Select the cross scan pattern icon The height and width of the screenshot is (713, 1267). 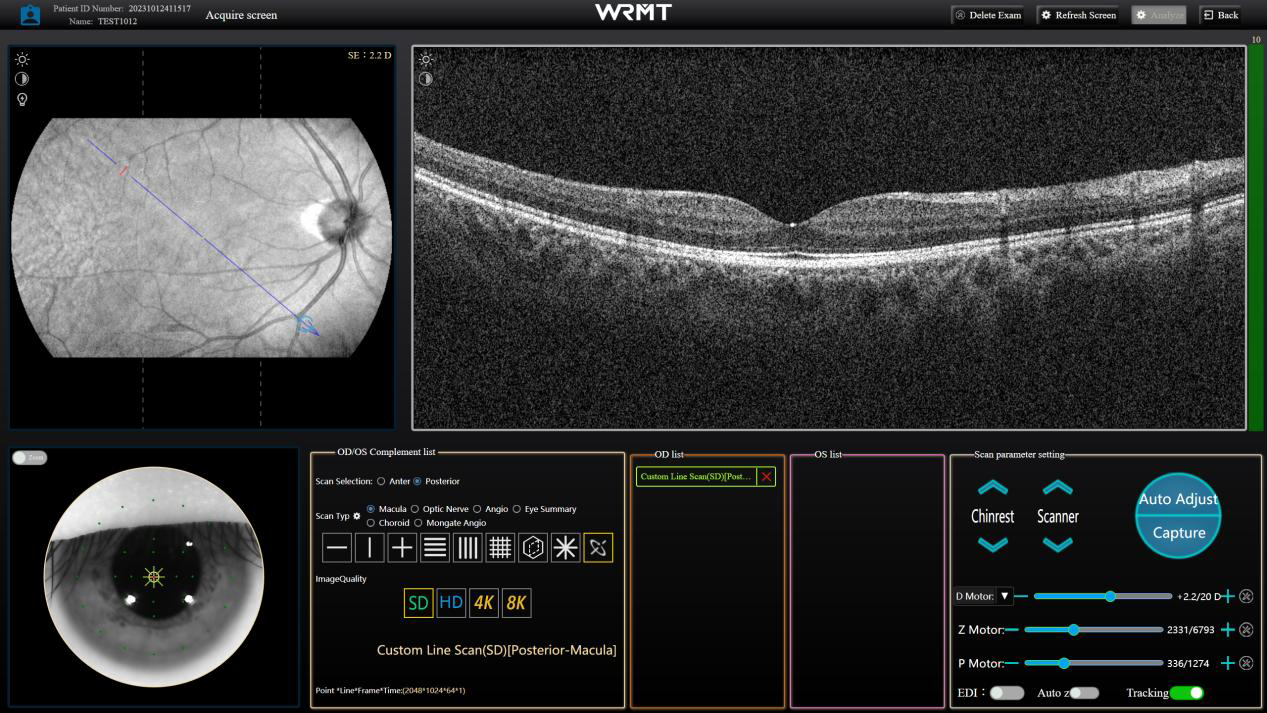coord(402,547)
